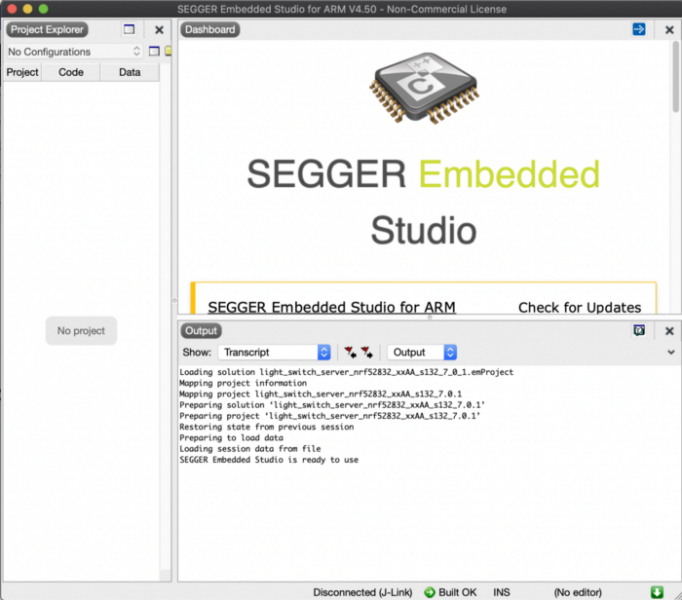
Task: Close the Project Explorer panel
Action: [159, 30]
